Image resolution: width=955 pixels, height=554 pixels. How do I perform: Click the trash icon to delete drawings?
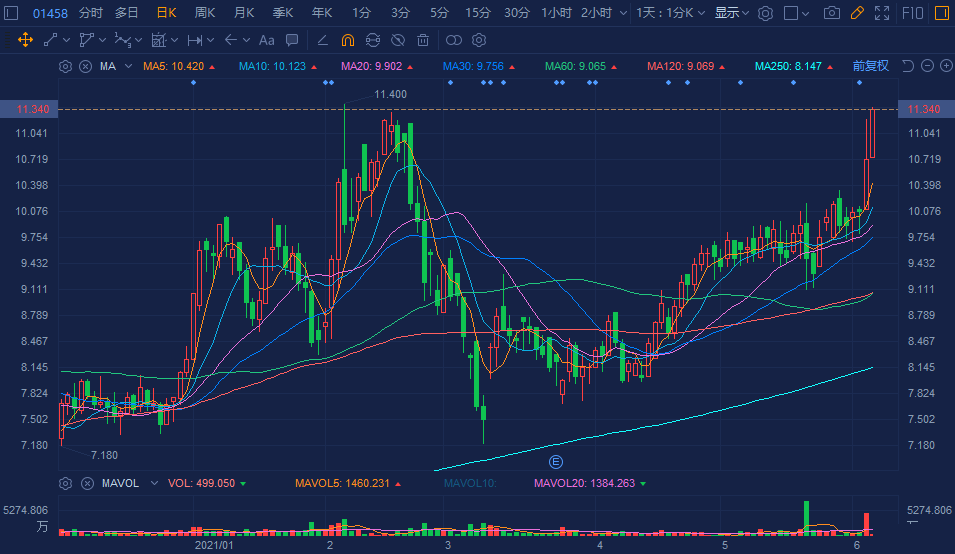click(423, 40)
